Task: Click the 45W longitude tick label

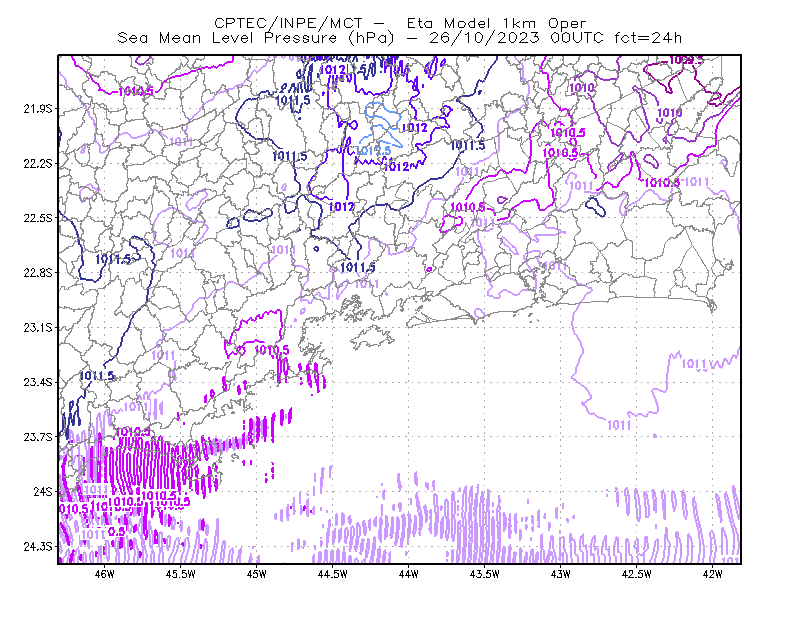Action: (x=257, y=574)
